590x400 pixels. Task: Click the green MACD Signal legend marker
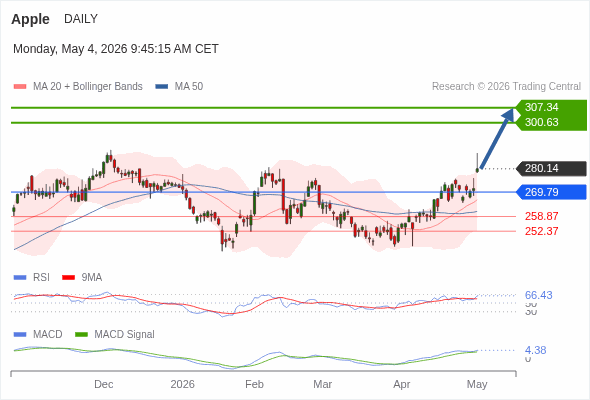pyautogui.click(x=81, y=335)
